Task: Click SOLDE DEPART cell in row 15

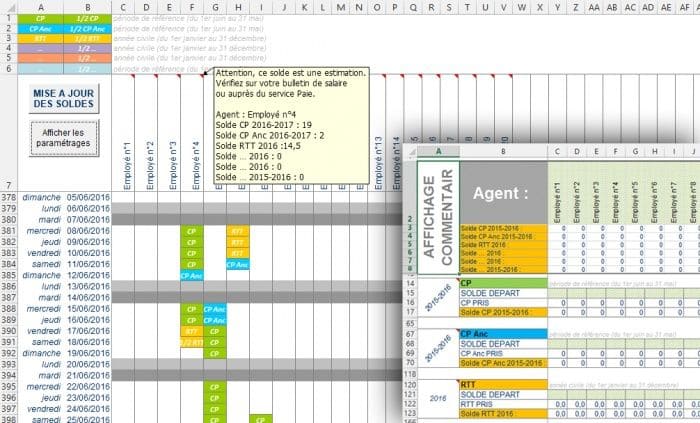Action: [504, 293]
